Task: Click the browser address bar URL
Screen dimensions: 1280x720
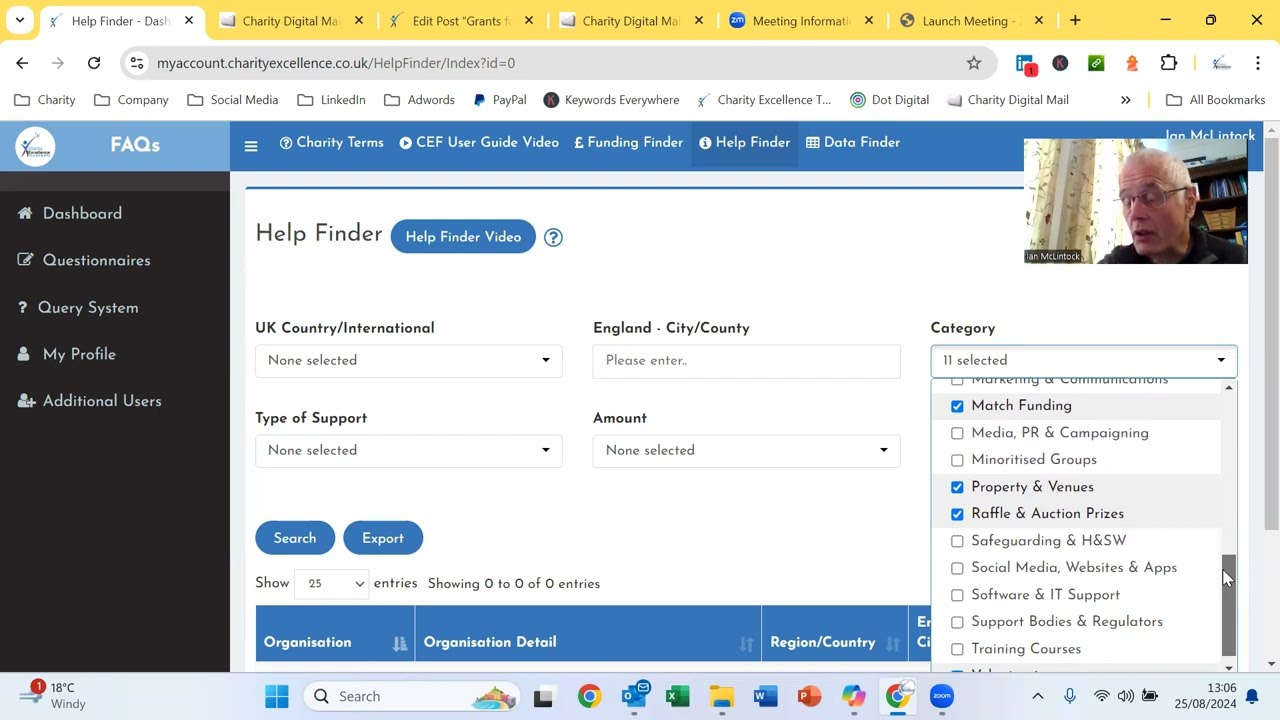Action: click(336, 63)
